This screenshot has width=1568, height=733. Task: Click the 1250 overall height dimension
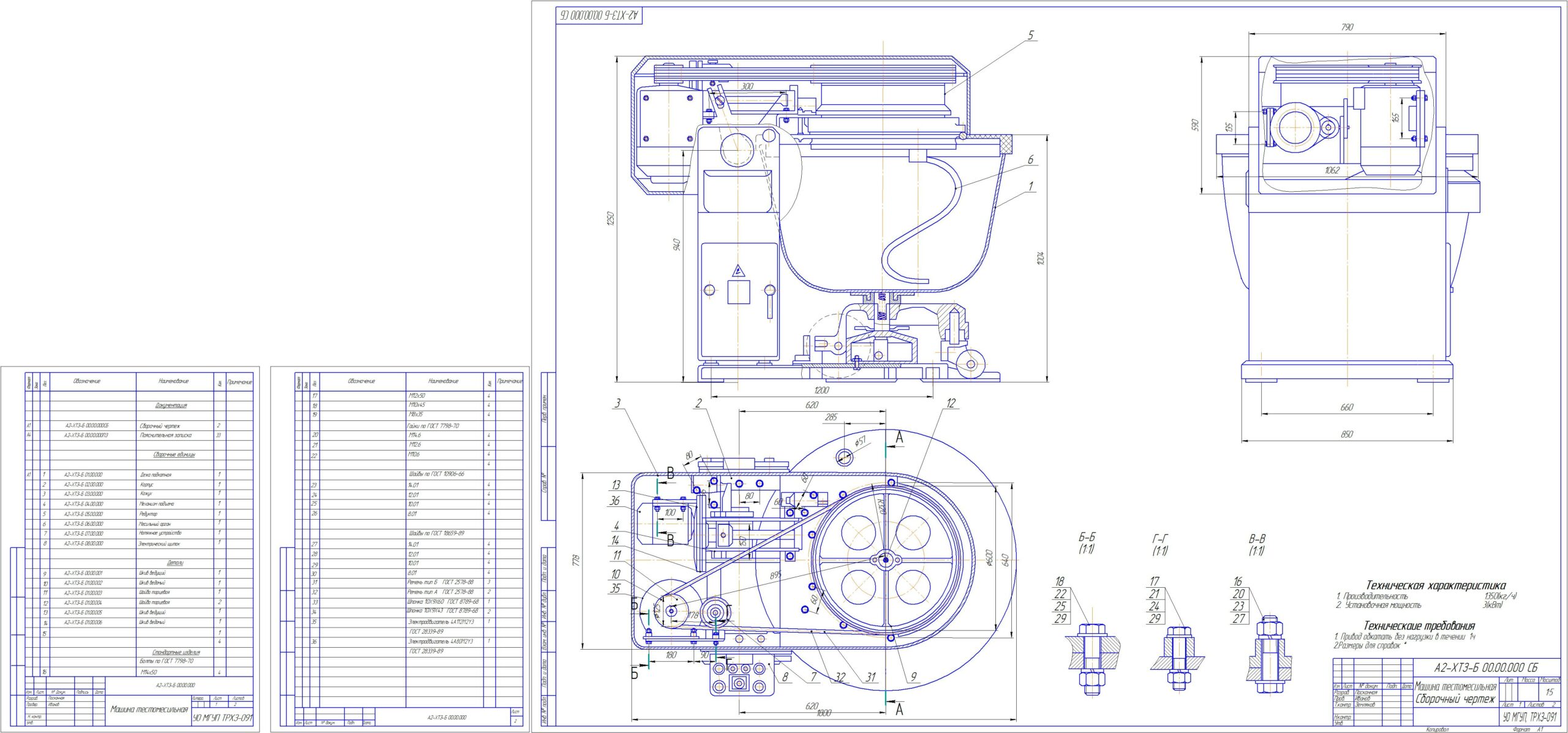609,219
